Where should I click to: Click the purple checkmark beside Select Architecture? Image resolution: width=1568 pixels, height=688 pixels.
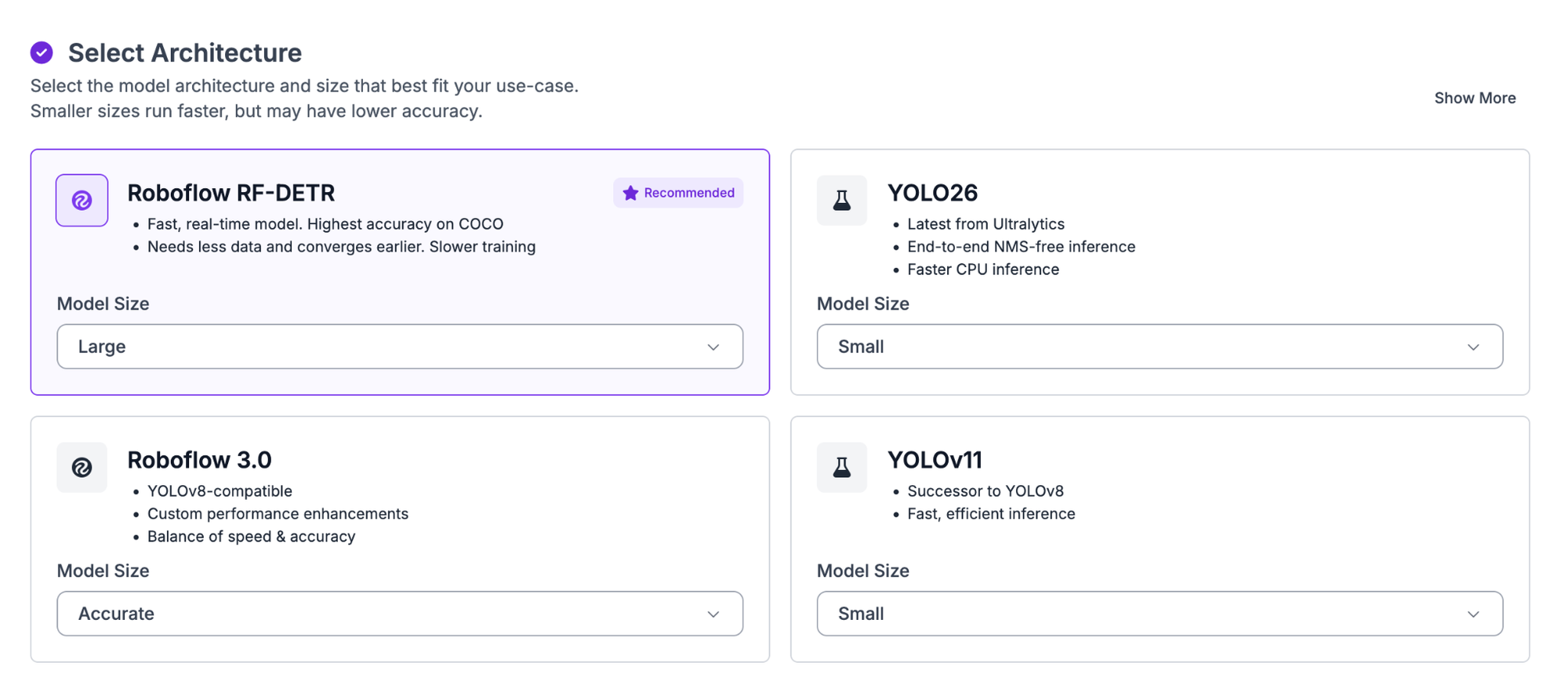42,53
